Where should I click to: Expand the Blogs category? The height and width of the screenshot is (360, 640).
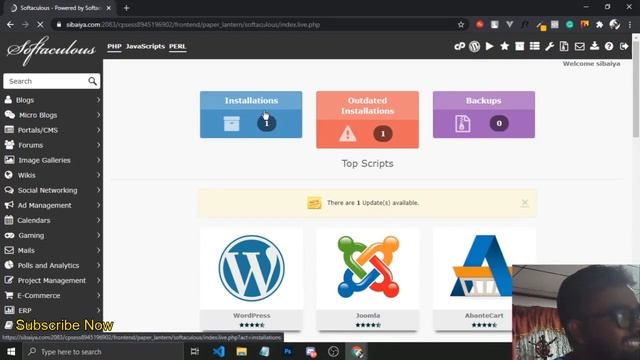51,100
